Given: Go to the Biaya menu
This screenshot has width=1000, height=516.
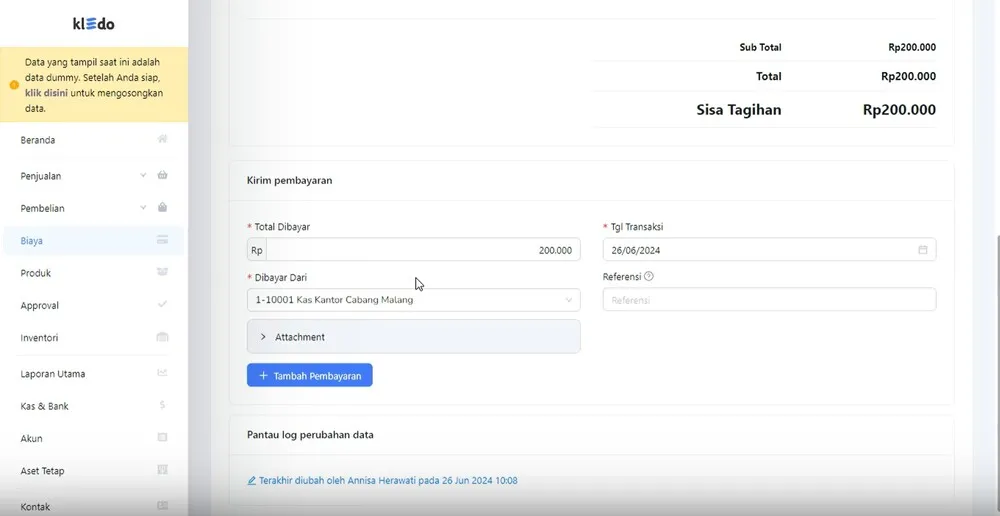Looking at the screenshot, I should click(94, 241).
